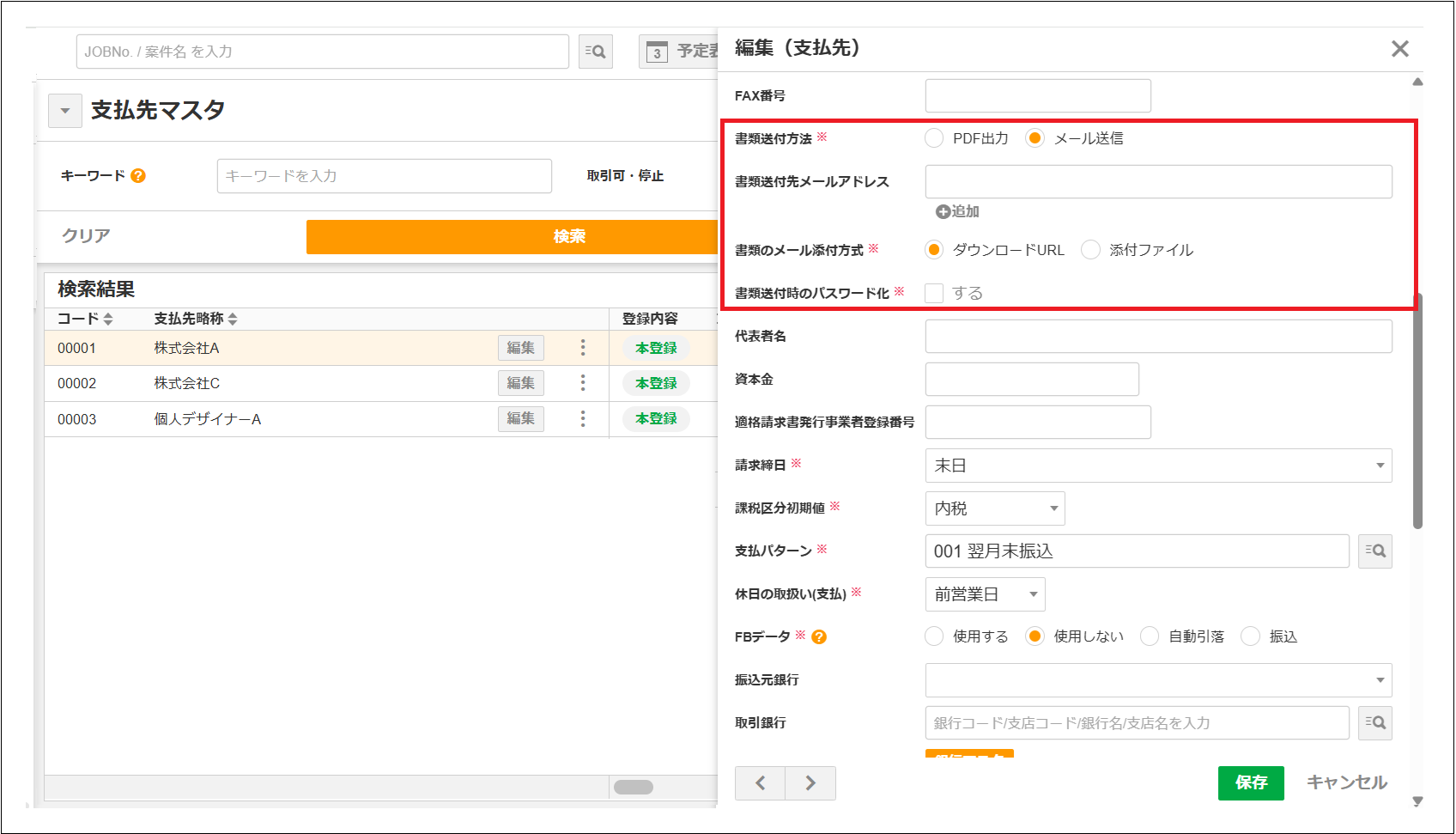Click the FBデータ help question mark icon
1456x834 pixels.
(819, 637)
